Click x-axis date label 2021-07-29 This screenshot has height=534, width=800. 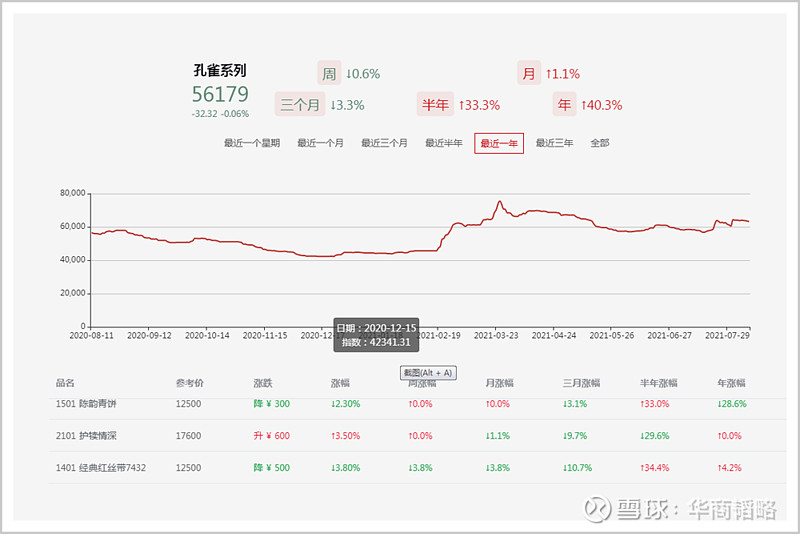click(x=728, y=336)
